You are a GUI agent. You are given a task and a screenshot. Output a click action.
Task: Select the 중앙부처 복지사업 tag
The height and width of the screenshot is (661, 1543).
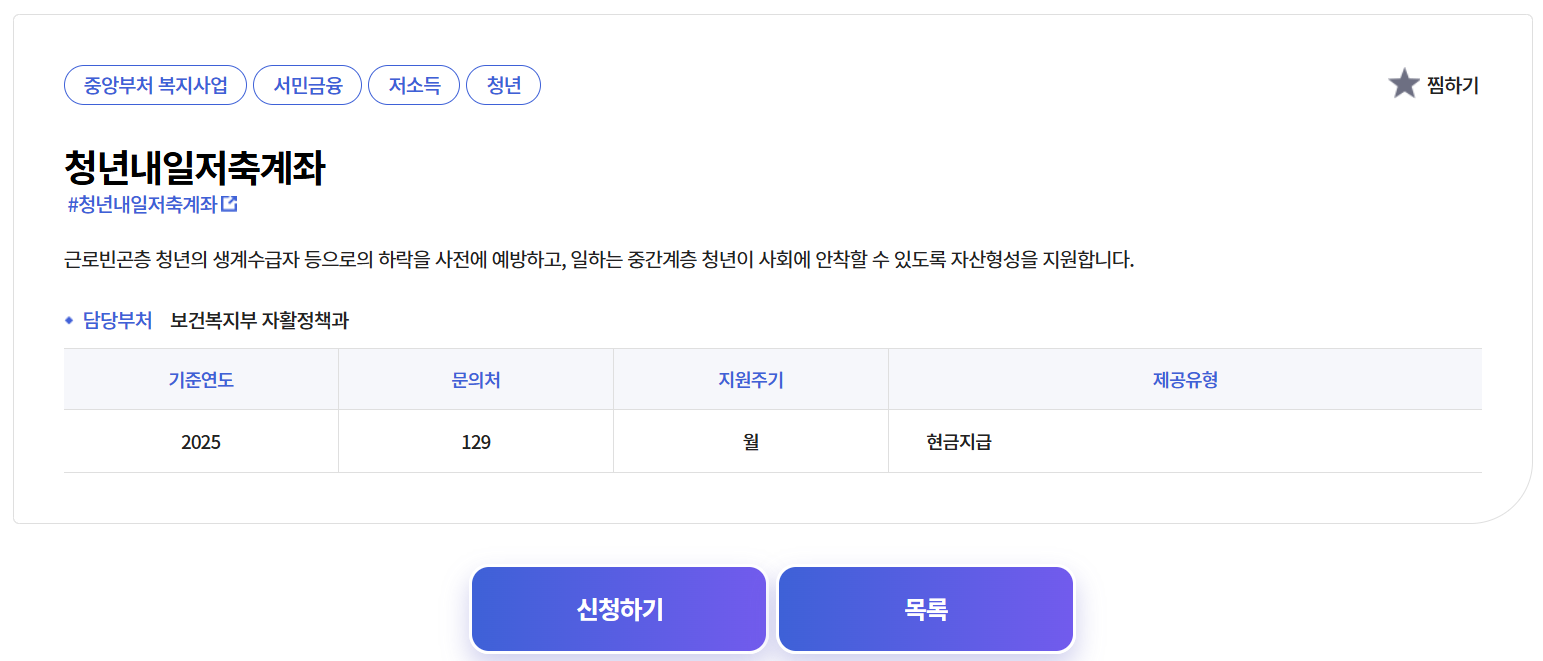[x=155, y=85]
